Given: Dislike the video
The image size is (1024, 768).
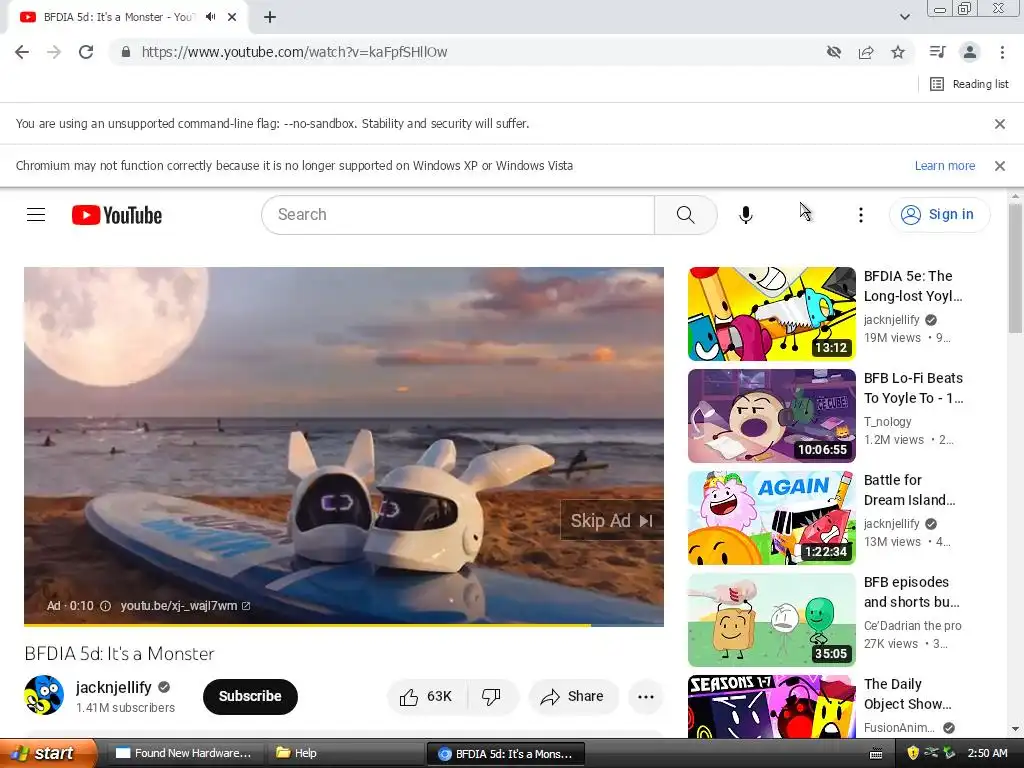Looking at the screenshot, I should pos(492,697).
